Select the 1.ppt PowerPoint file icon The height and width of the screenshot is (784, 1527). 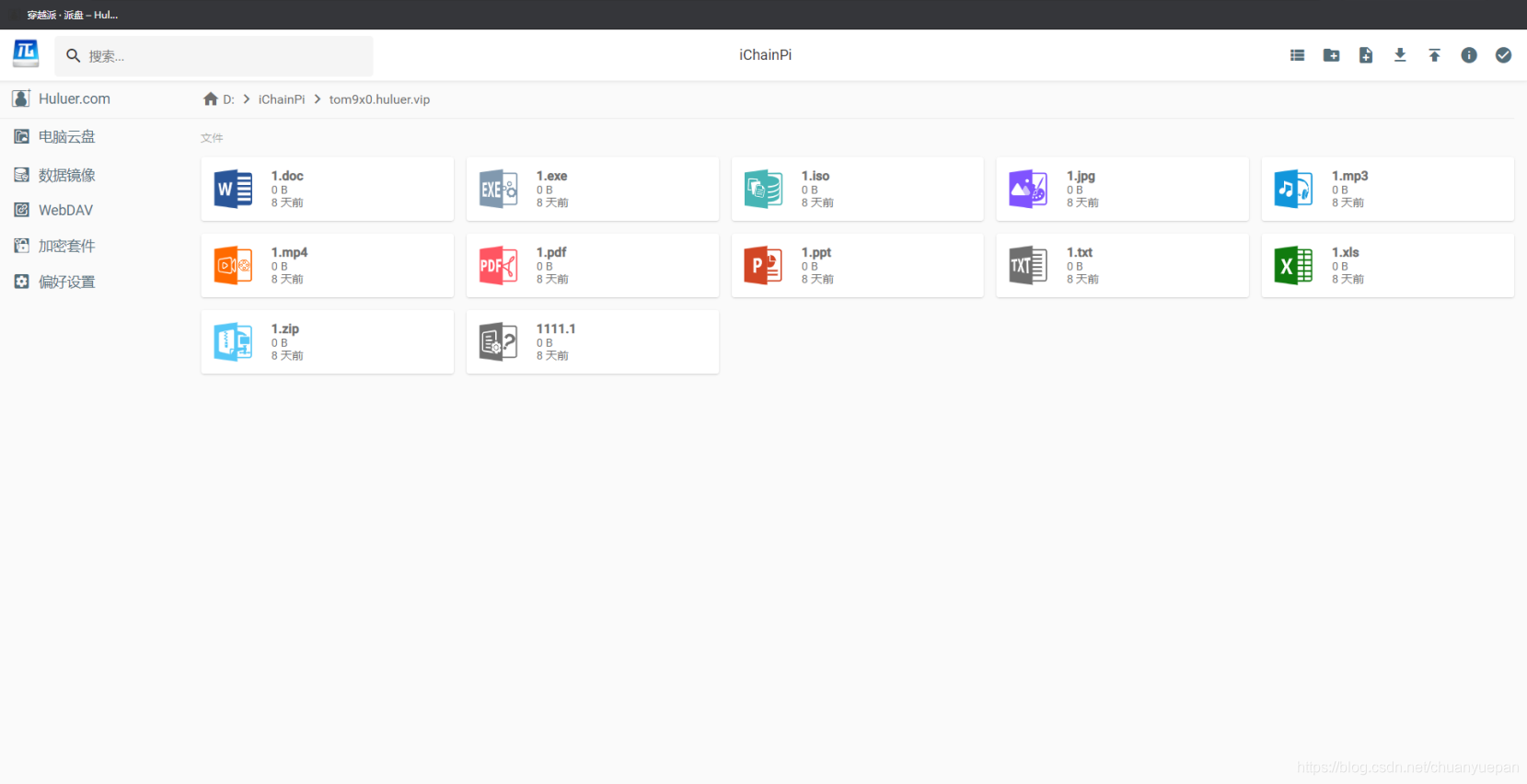(763, 265)
